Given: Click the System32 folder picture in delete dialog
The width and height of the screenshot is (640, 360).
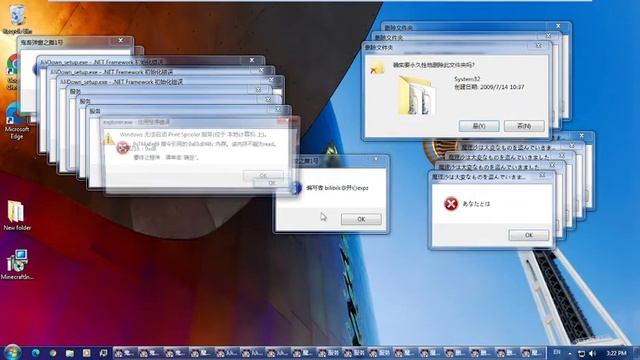Looking at the screenshot, I should point(416,96).
